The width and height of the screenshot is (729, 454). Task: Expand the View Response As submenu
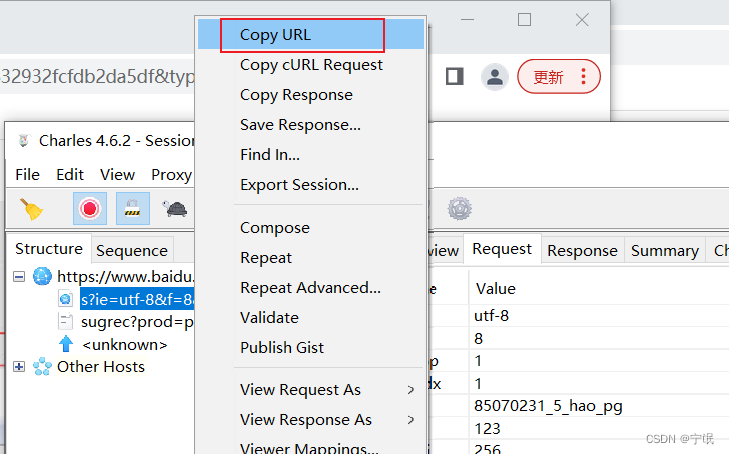[311, 420]
